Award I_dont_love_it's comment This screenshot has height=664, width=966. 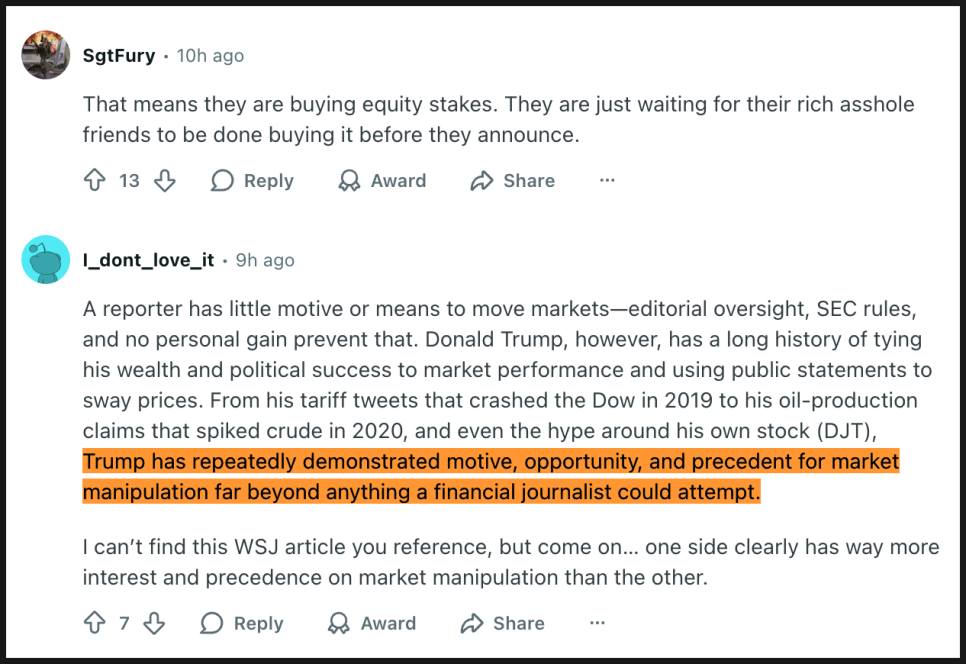372,624
